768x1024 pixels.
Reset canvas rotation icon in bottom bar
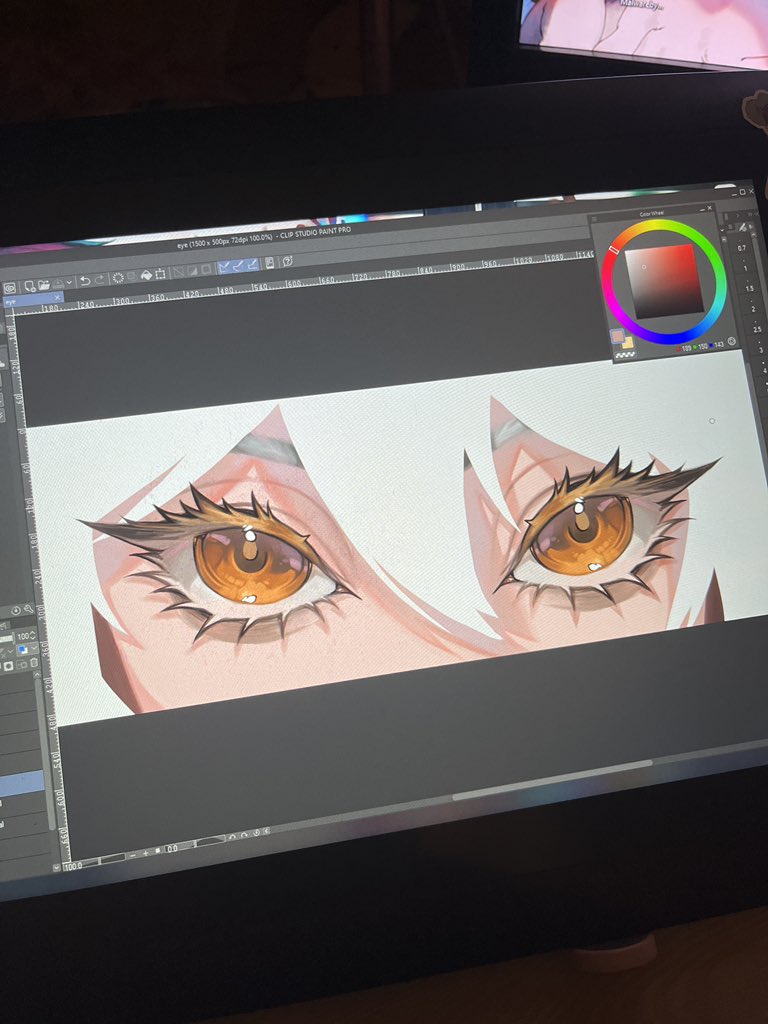[x=257, y=833]
